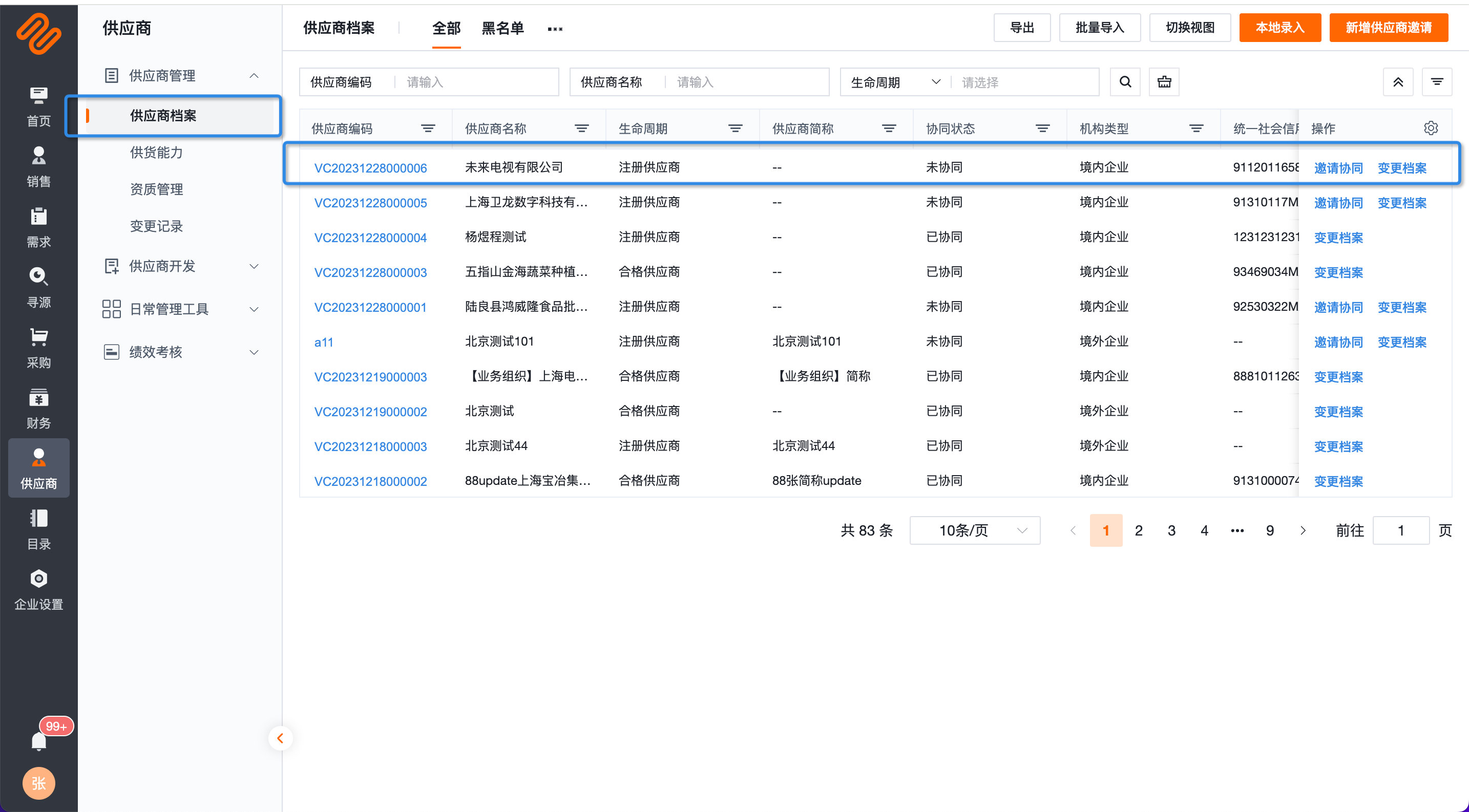Click 变更档案 for 杨煜程测试 row
The height and width of the screenshot is (812, 1469).
(x=1338, y=238)
